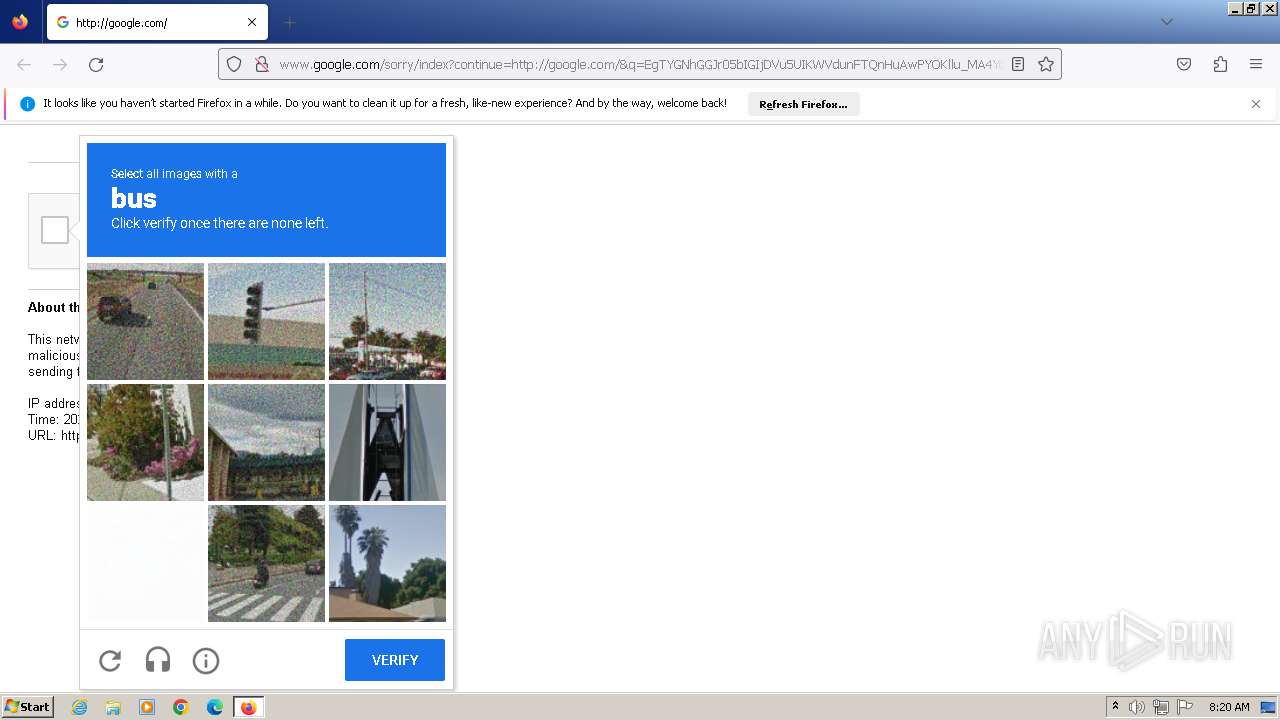
Task: Open a new tab with plus
Action: pos(289,22)
